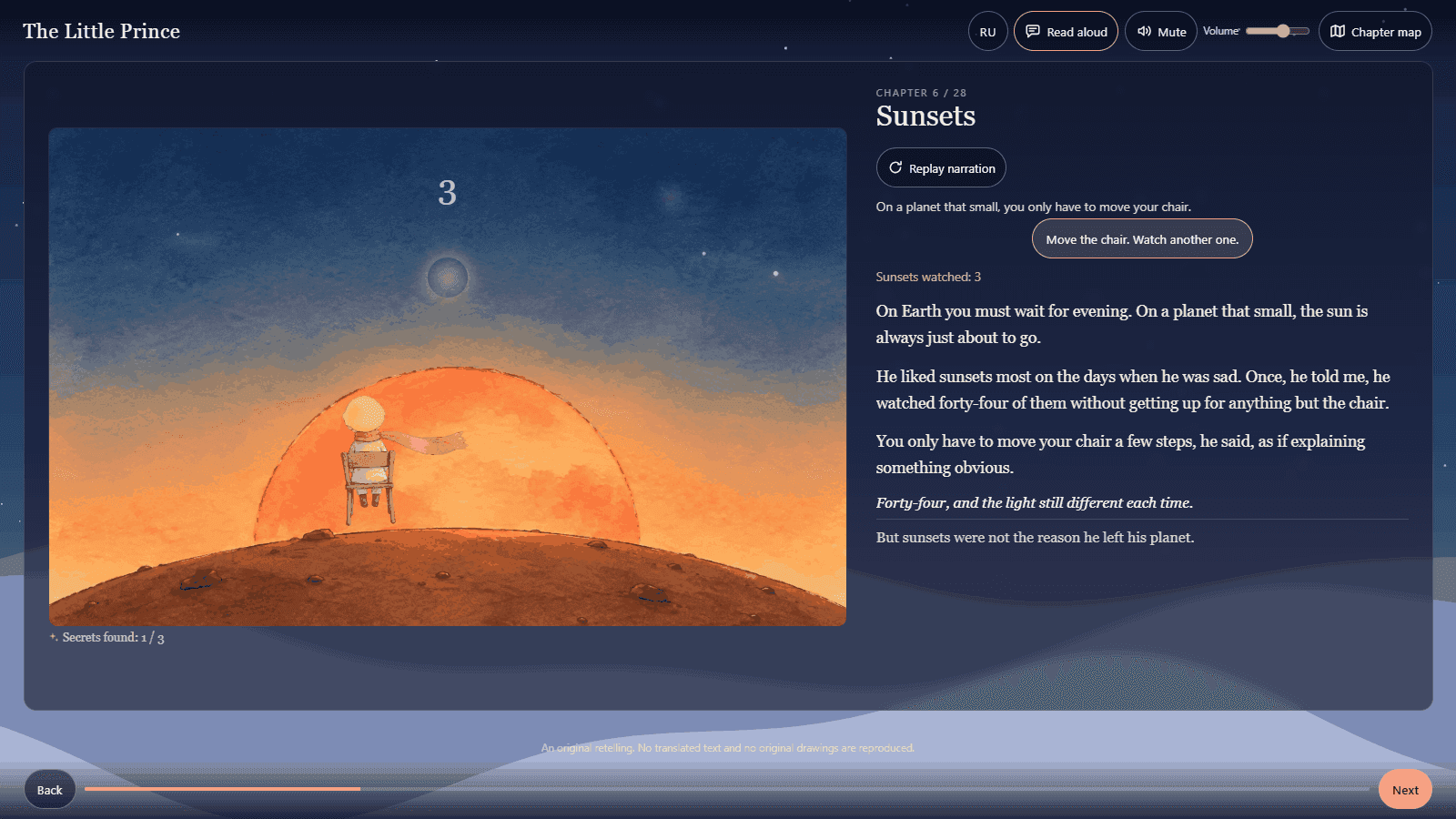Adjust the Volume slider handle

click(x=1283, y=31)
